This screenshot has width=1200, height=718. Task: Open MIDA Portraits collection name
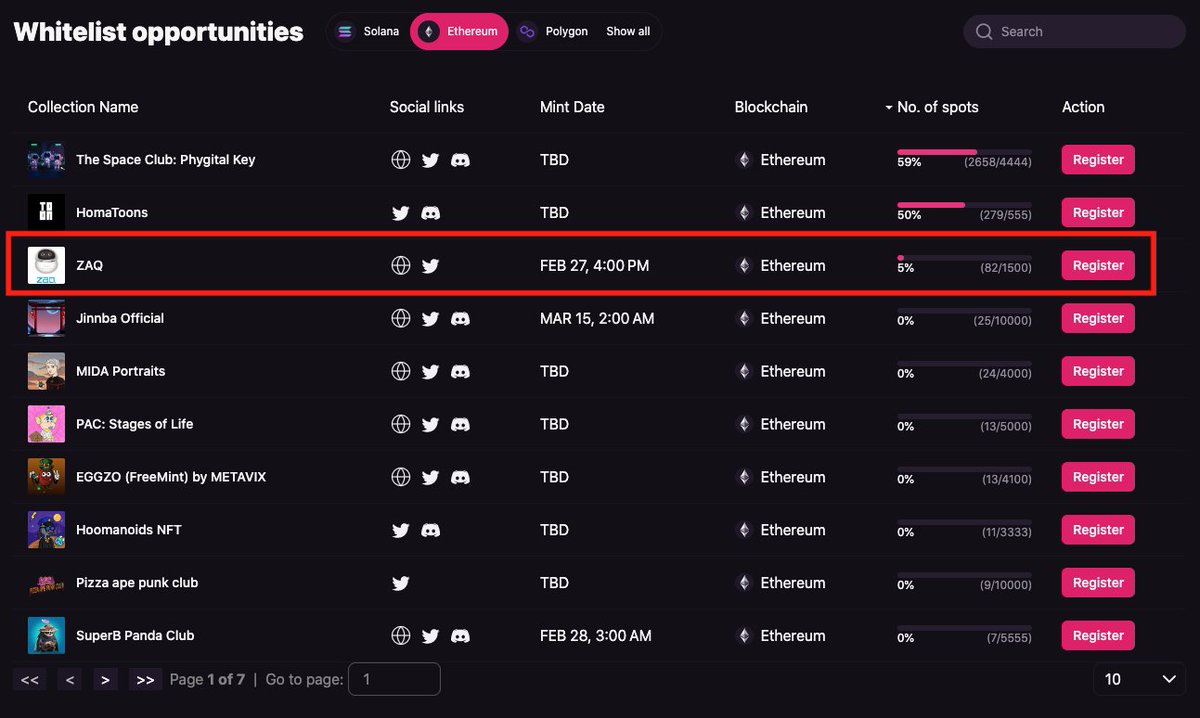pyautogui.click(x=121, y=372)
